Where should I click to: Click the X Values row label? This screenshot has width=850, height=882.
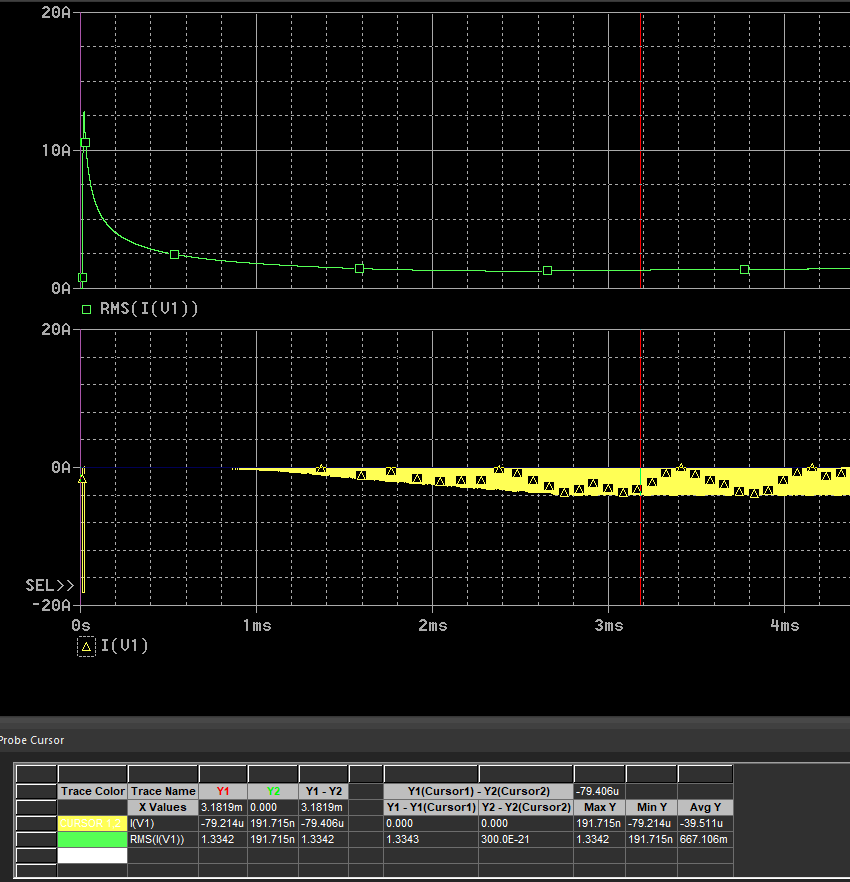pyautogui.click(x=163, y=807)
